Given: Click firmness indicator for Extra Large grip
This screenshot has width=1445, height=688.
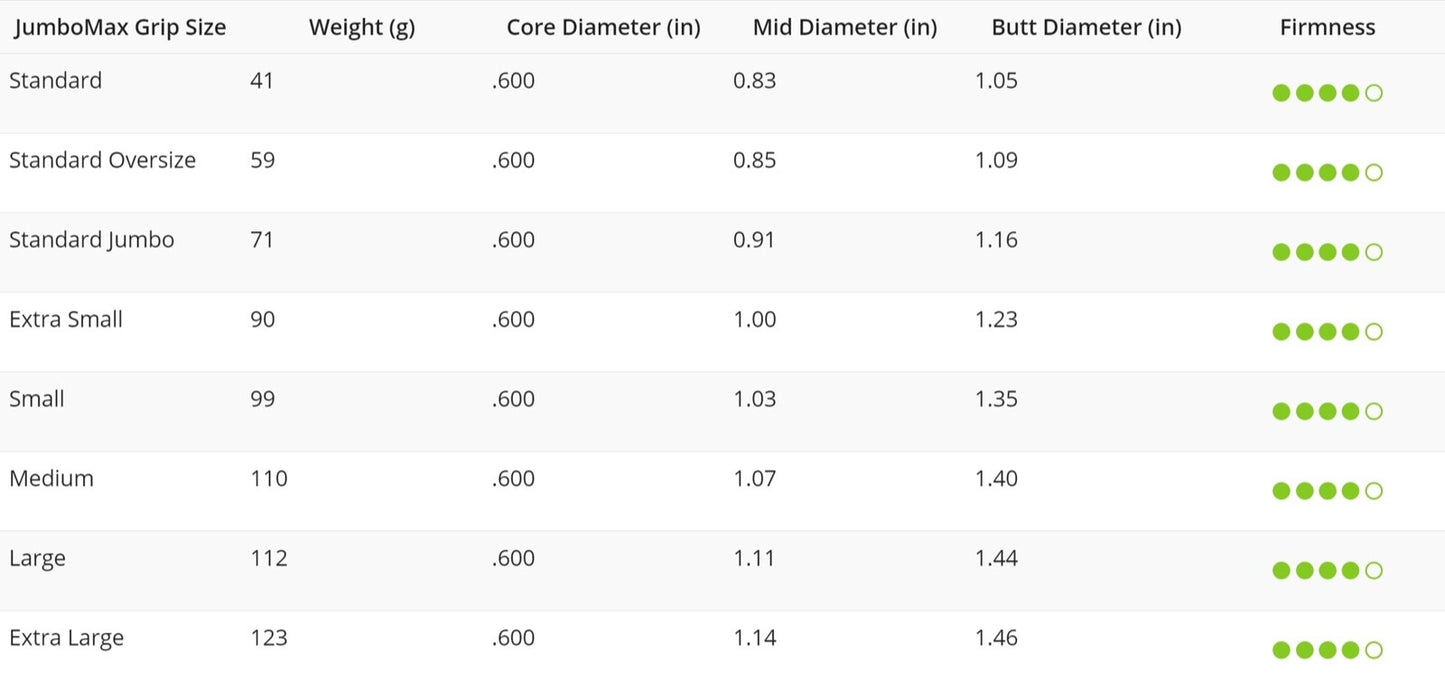Looking at the screenshot, I should pyautogui.click(x=1327, y=650).
